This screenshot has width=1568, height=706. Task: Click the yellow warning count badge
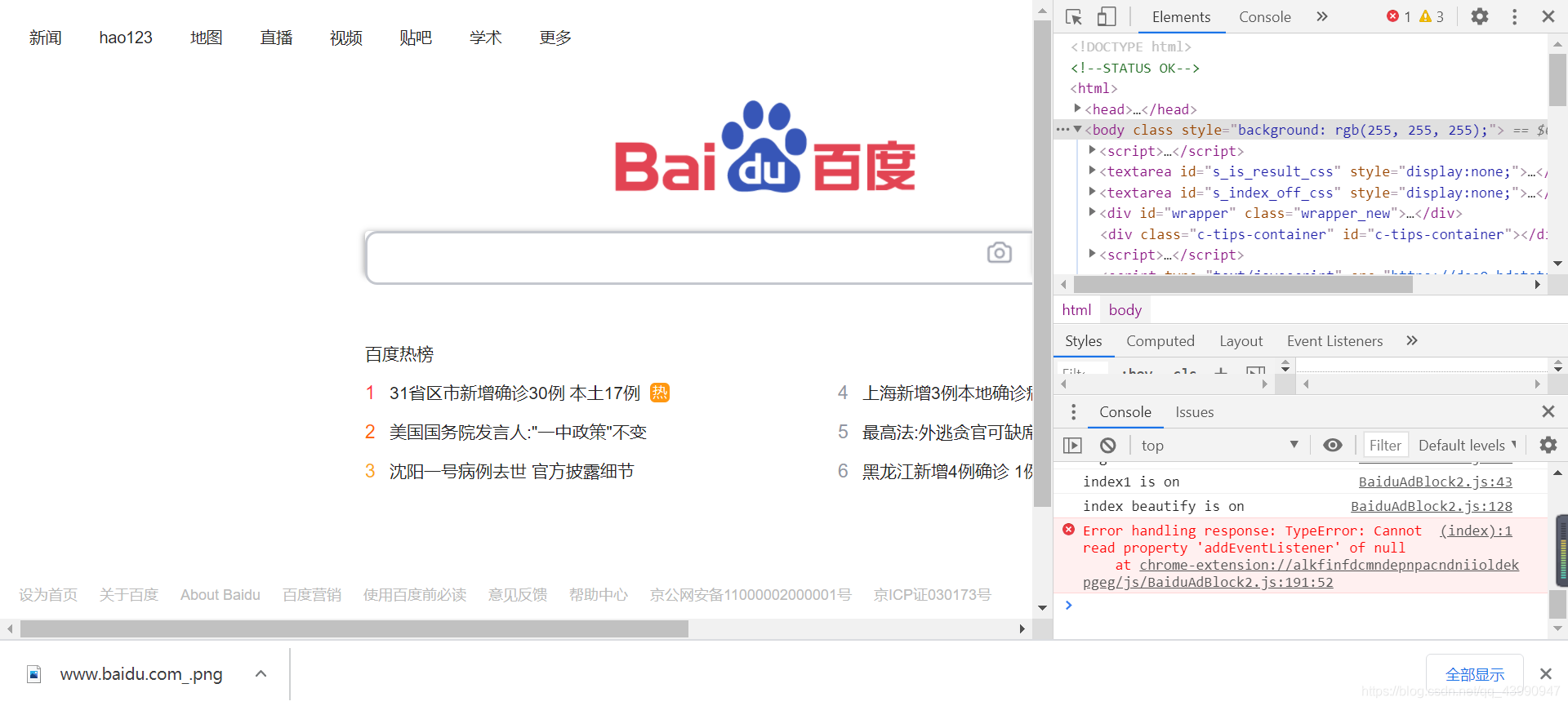coord(1432,16)
